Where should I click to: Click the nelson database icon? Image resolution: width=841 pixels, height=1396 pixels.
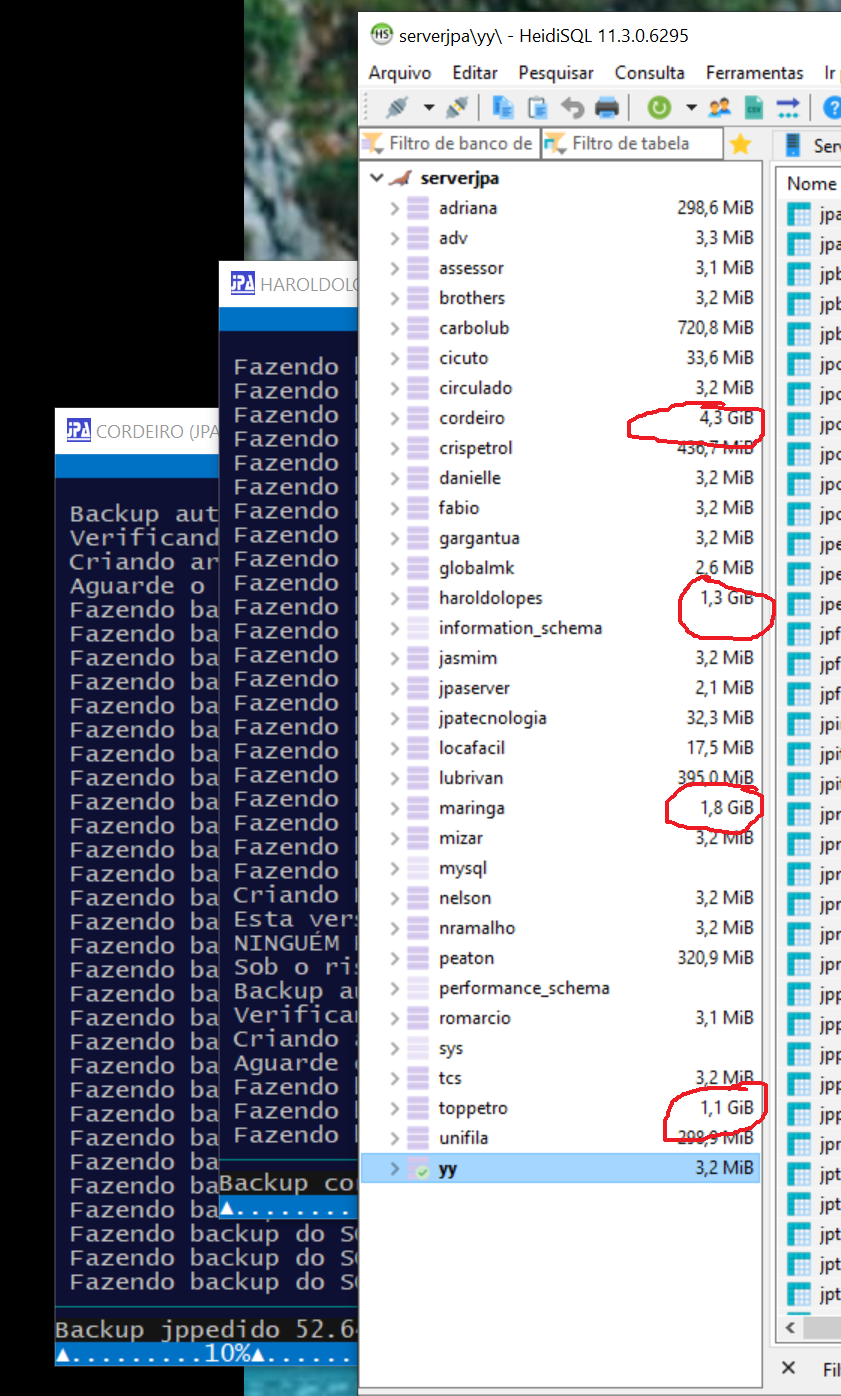(x=418, y=898)
